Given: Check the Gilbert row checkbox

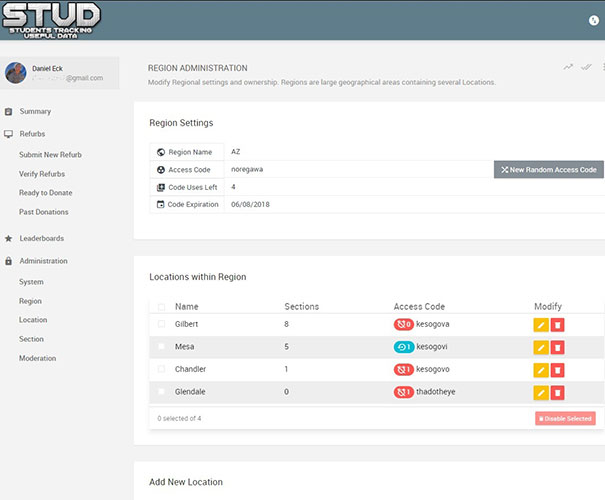Looking at the screenshot, I should click(161, 324).
